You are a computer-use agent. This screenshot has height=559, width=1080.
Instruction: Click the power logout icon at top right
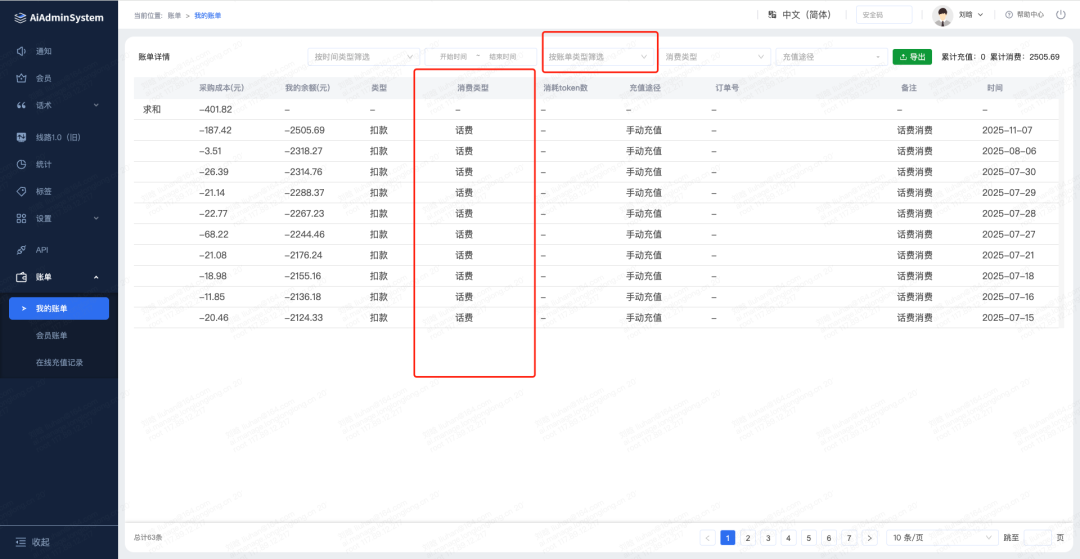point(1060,15)
